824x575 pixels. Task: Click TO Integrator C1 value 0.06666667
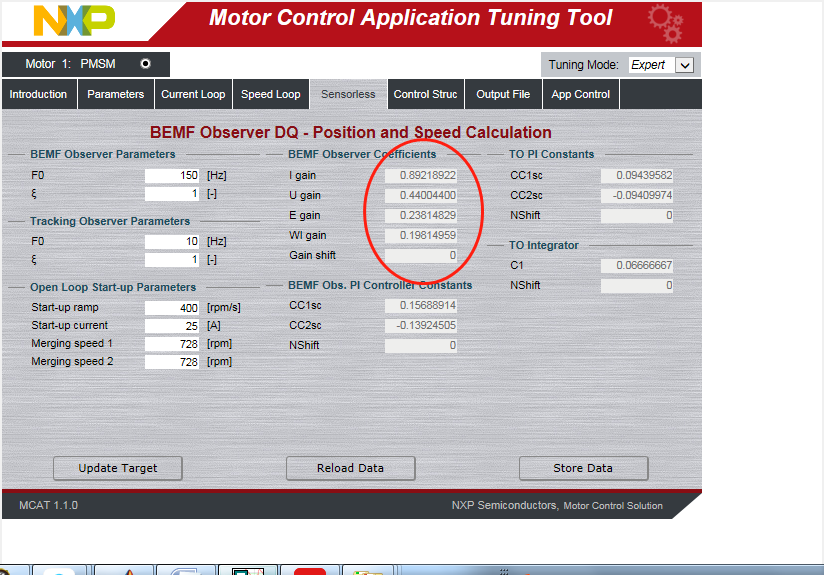(637, 265)
